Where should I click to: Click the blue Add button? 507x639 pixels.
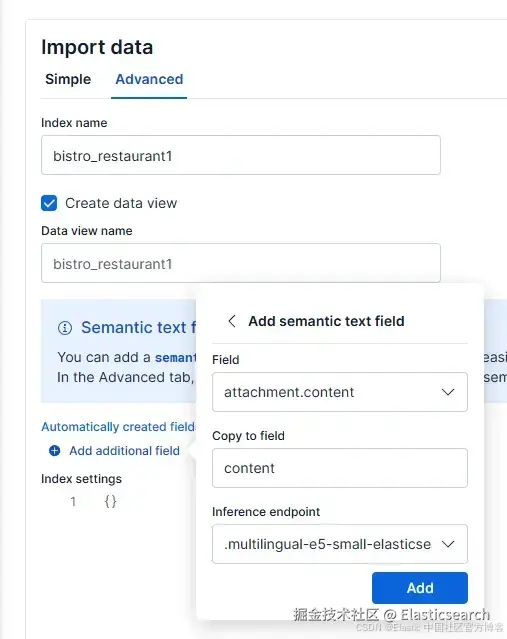pos(420,588)
